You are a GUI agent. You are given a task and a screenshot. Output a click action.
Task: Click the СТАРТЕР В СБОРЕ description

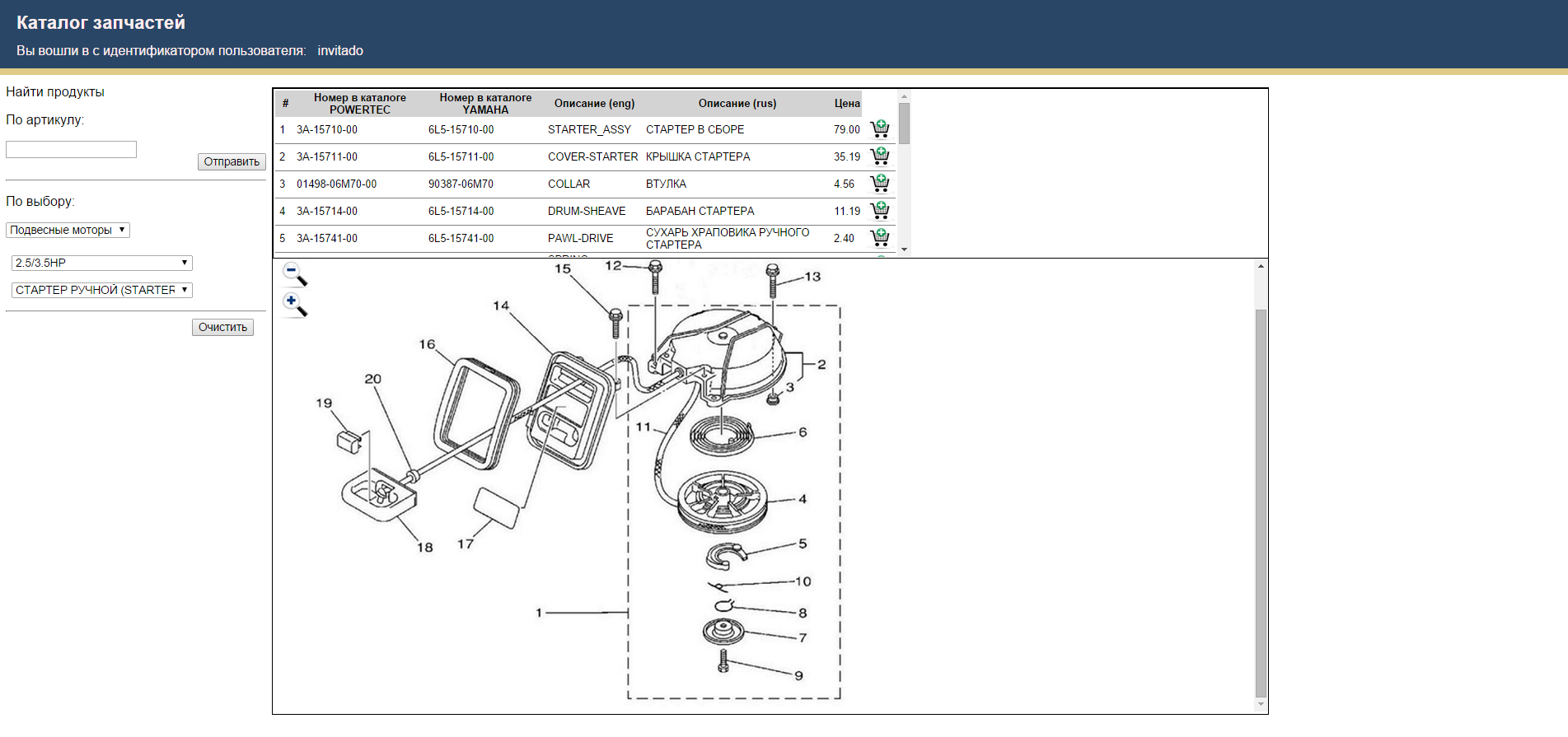tap(695, 129)
